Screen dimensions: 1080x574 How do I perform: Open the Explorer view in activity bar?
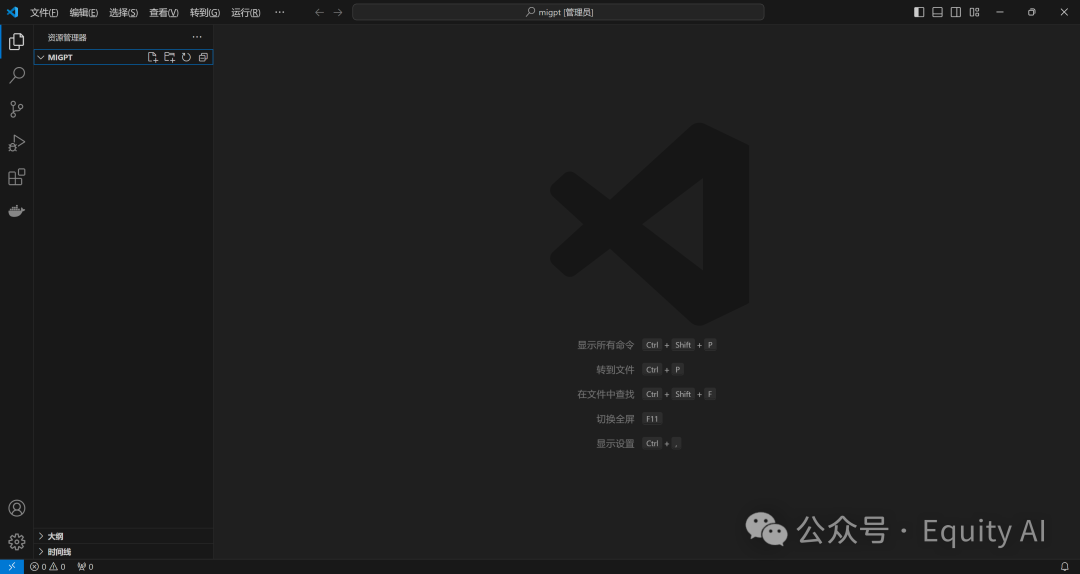pyautogui.click(x=17, y=41)
